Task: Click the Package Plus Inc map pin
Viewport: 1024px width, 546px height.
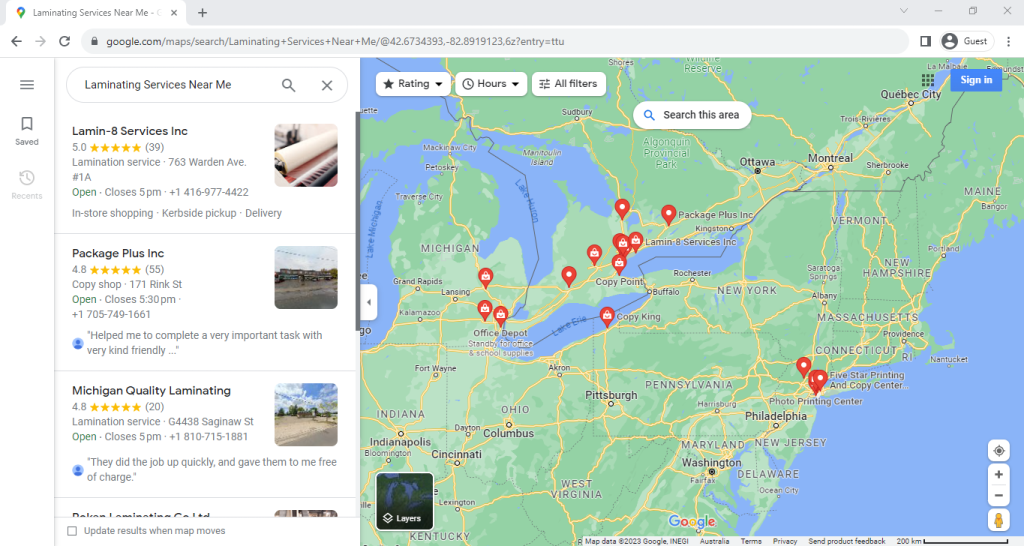Action: click(x=668, y=214)
